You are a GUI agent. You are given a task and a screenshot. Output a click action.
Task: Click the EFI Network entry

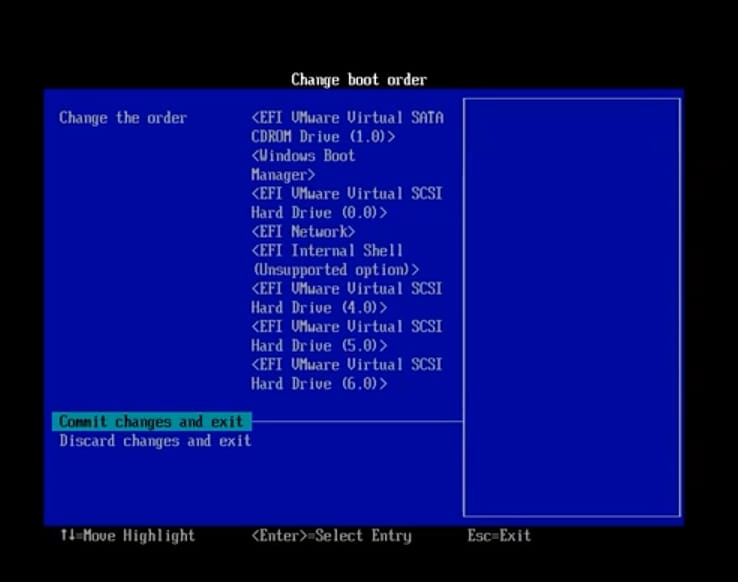(303, 231)
